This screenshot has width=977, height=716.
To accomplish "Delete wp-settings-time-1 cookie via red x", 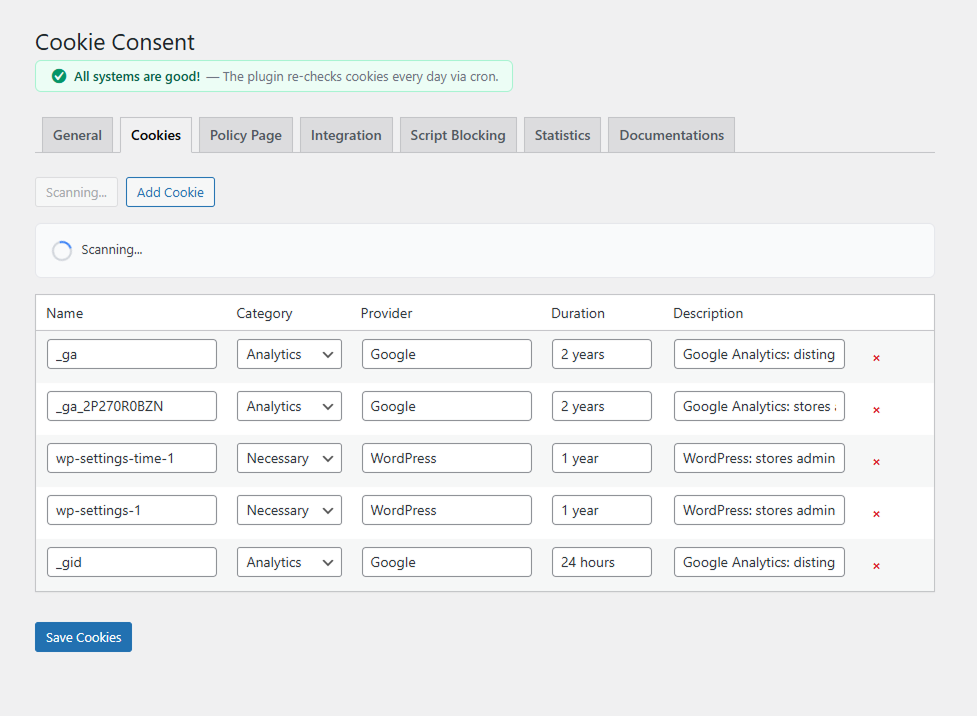I will (876, 461).
